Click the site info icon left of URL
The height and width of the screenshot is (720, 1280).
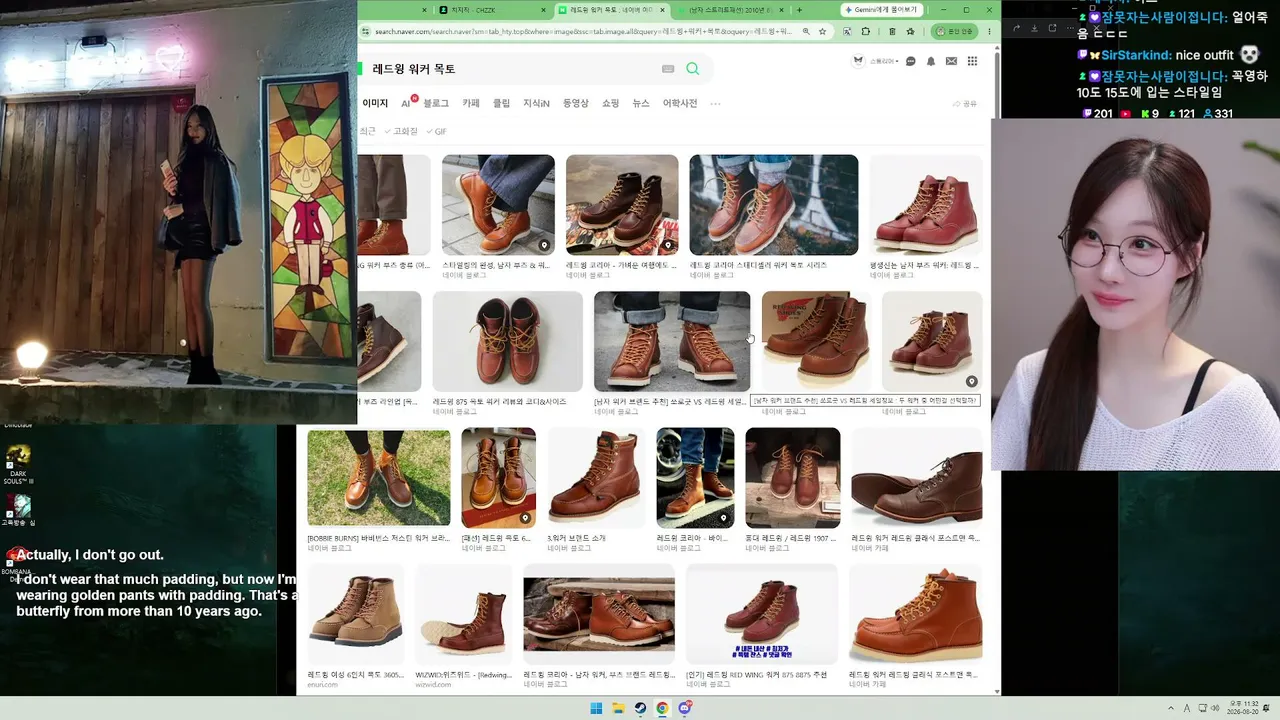[x=367, y=31]
